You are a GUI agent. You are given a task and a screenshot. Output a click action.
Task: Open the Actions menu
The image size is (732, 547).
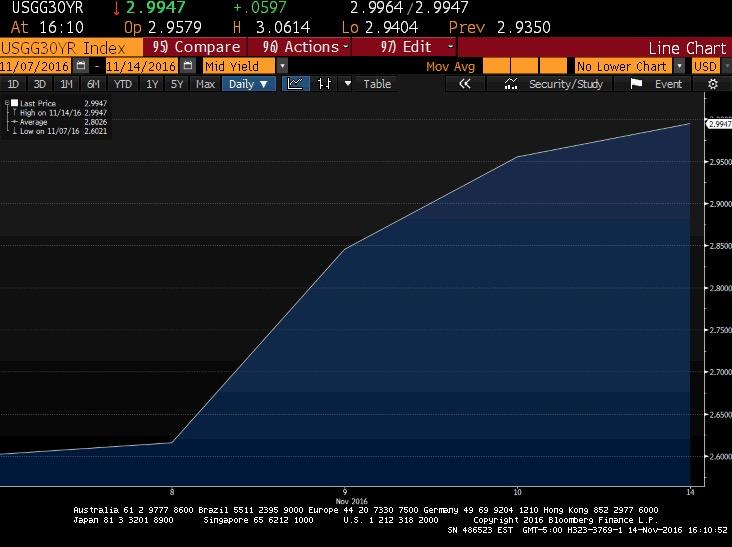[305, 47]
